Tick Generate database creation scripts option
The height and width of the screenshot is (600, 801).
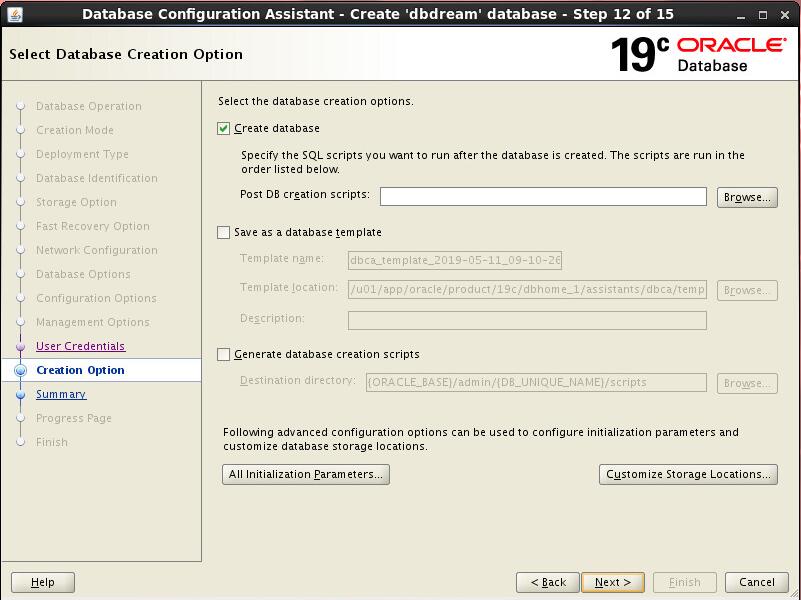[x=224, y=355]
